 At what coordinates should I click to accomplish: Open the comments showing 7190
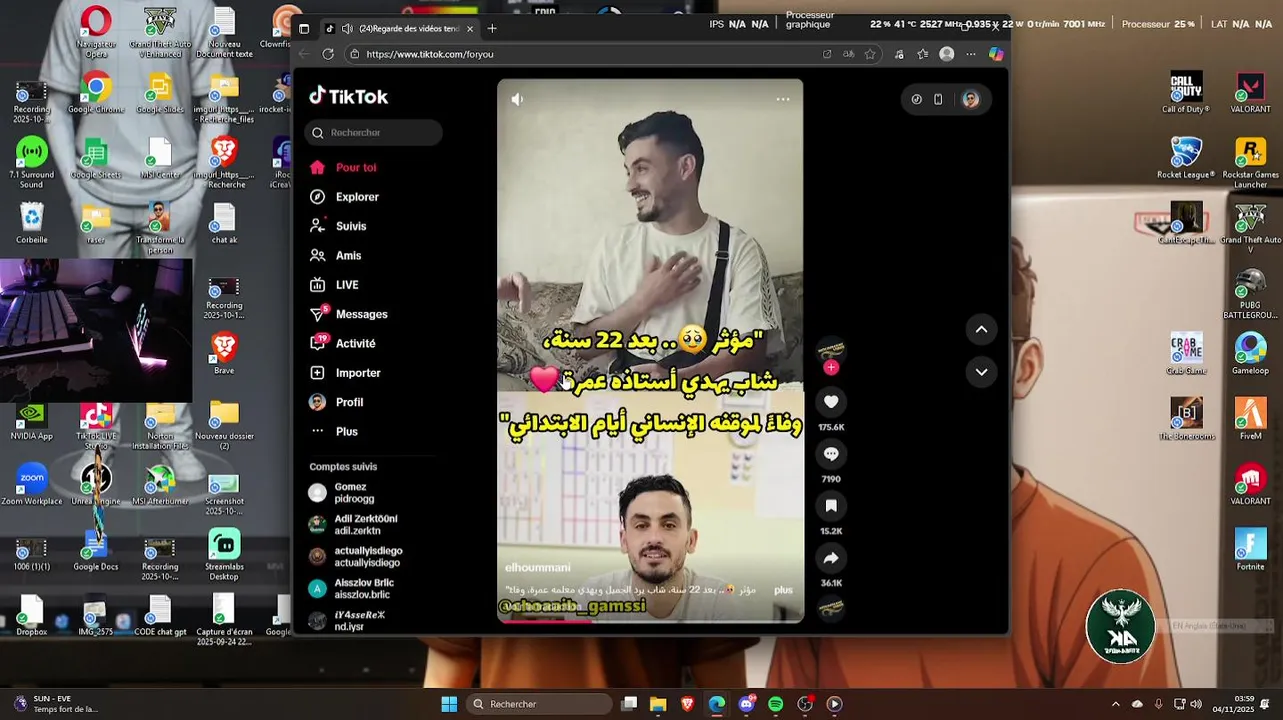click(x=831, y=454)
